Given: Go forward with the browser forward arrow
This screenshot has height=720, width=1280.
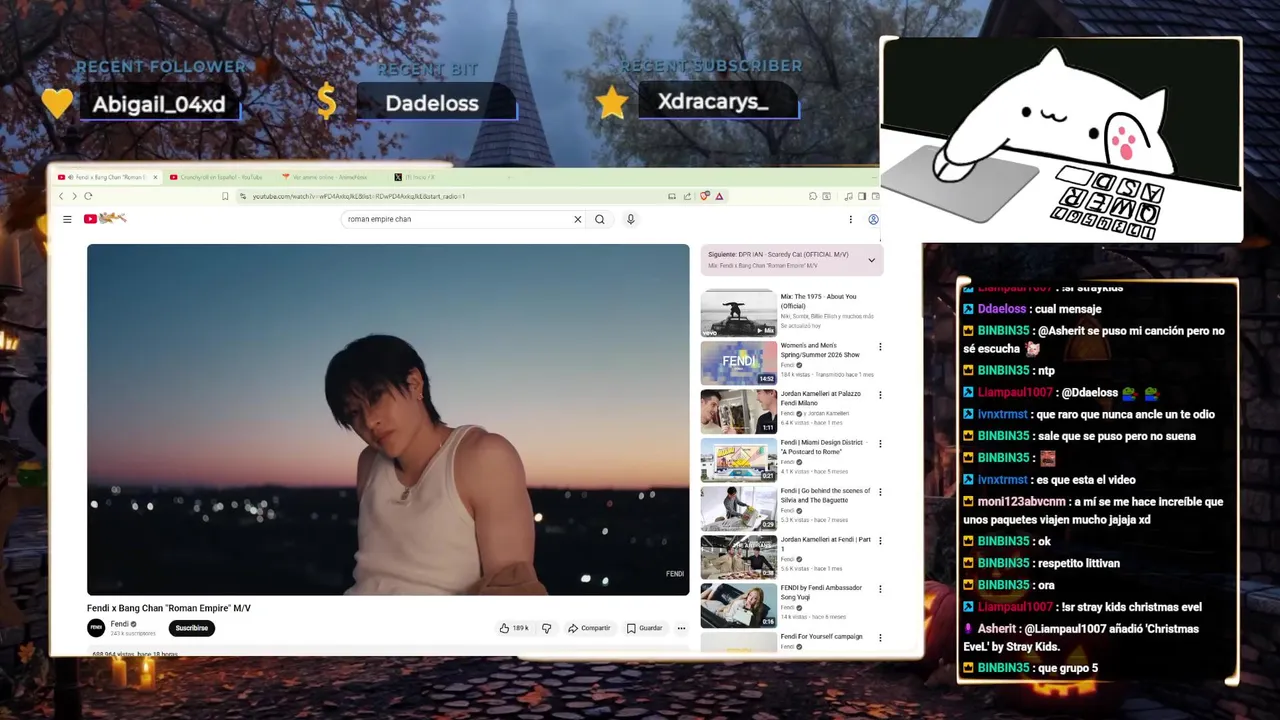Looking at the screenshot, I should point(74,196).
